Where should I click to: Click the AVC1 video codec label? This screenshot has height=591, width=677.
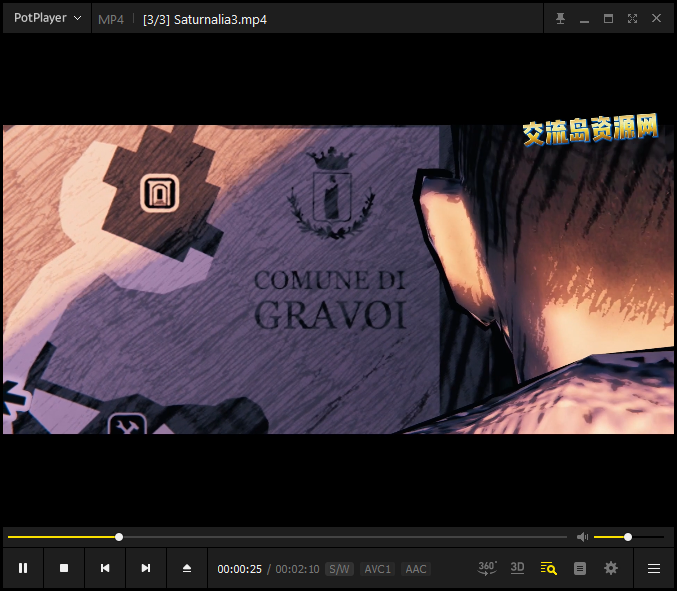coord(377,569)
